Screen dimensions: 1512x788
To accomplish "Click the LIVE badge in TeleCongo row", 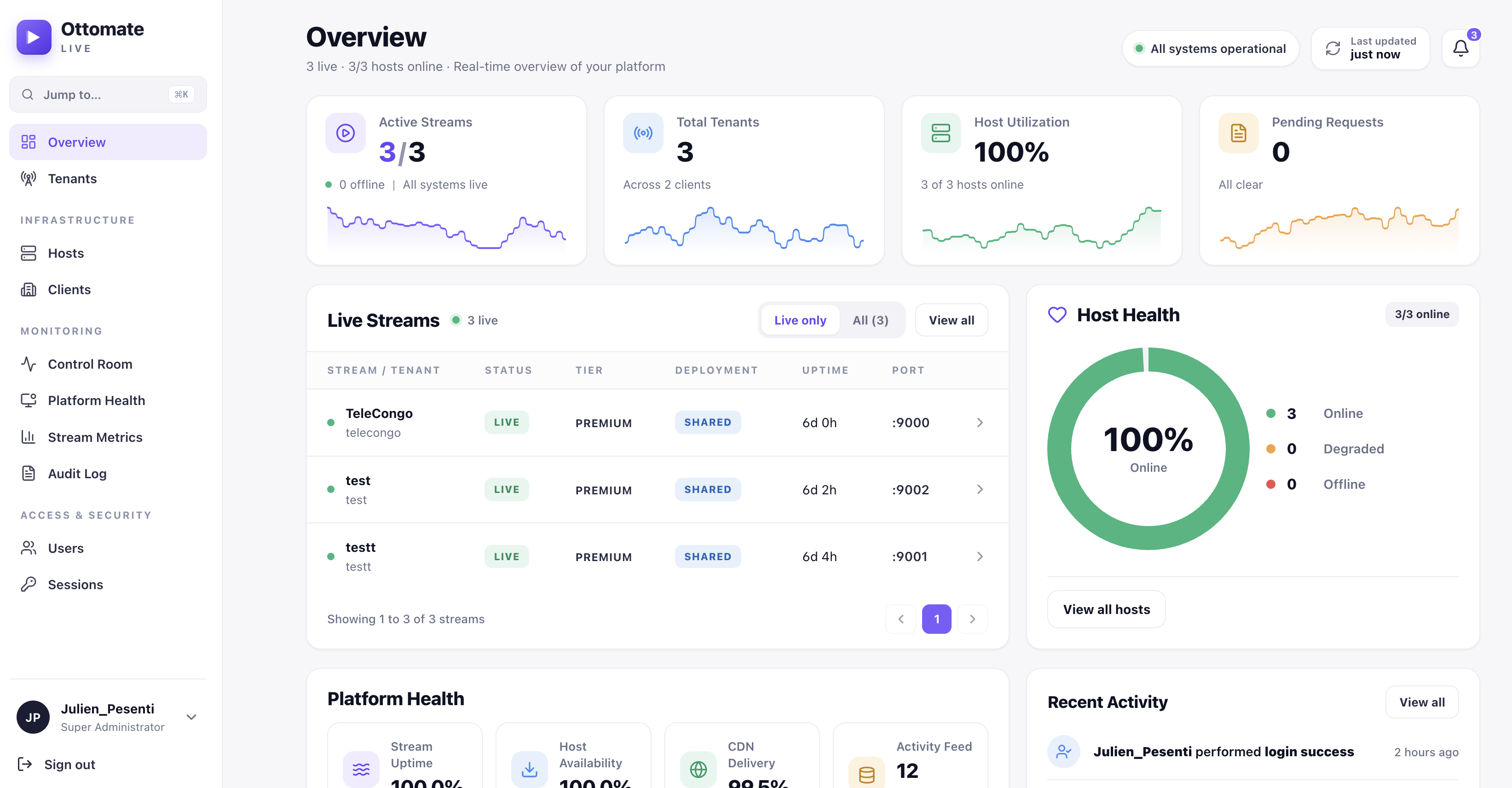I will [x=507, y=422].
